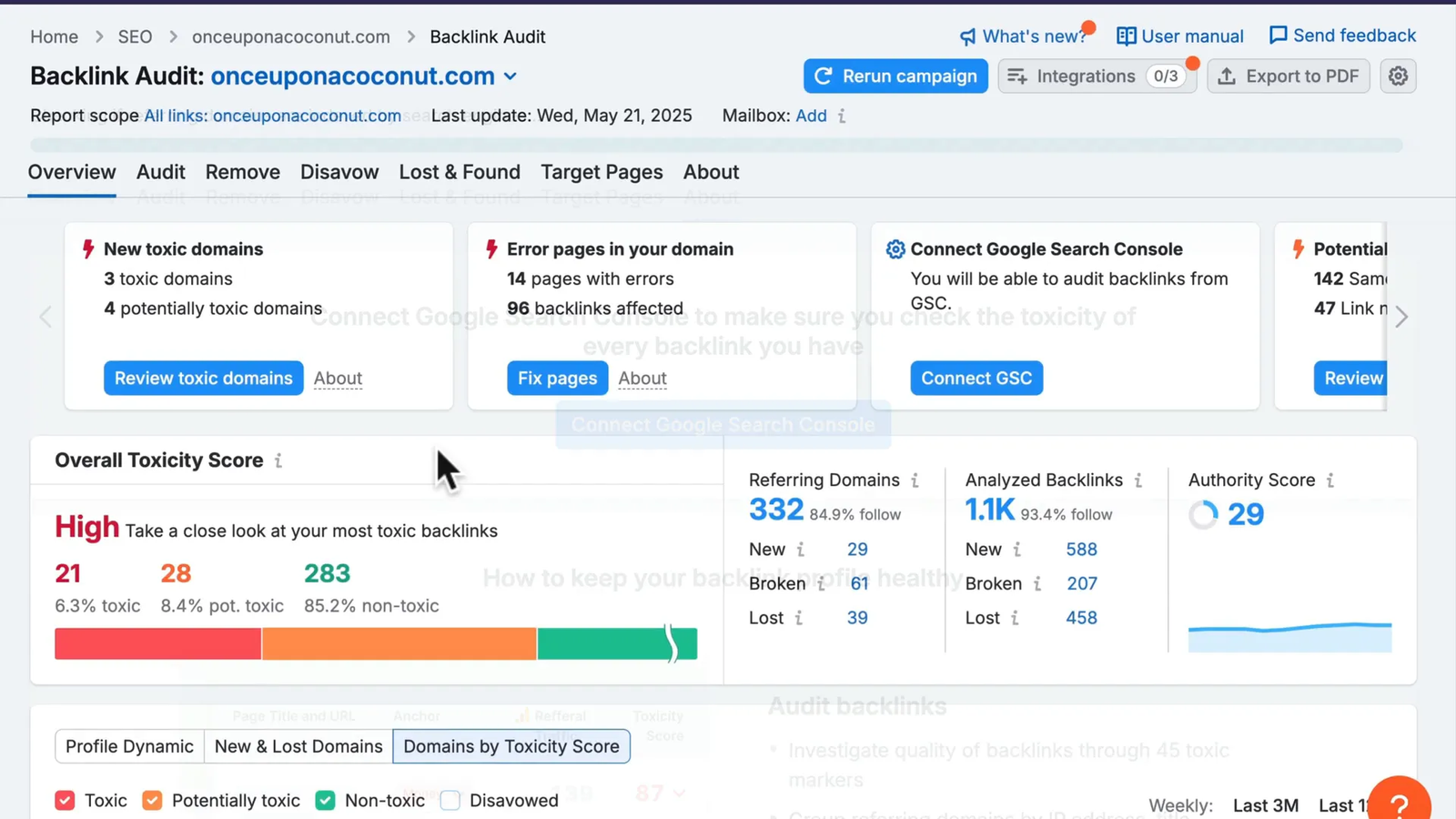1456x819 pixels.
Task: Open Integrations 0/3 menu
Action: [x=1097, y=76]
